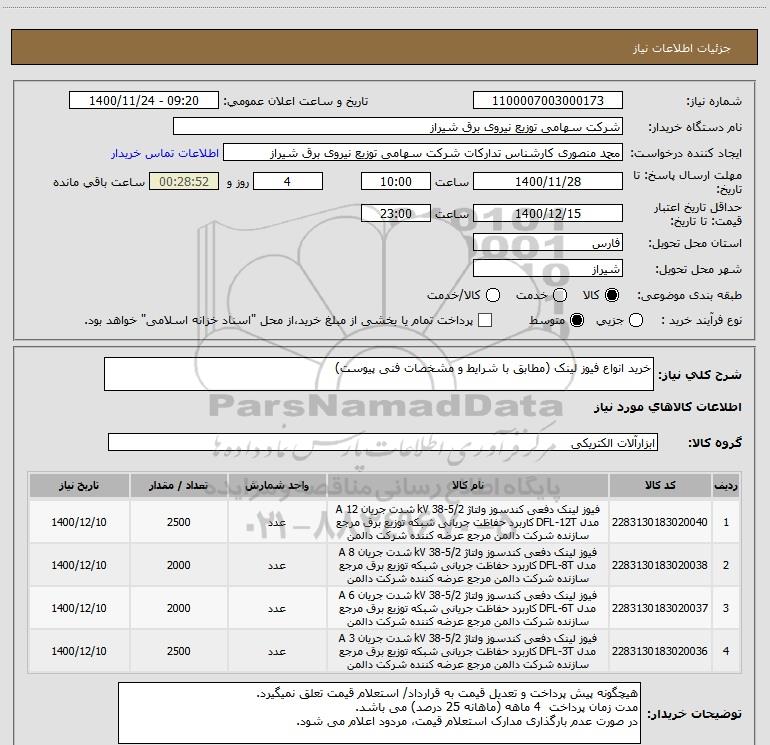Click the remaining days field showing 4

(x=288, y=182)
